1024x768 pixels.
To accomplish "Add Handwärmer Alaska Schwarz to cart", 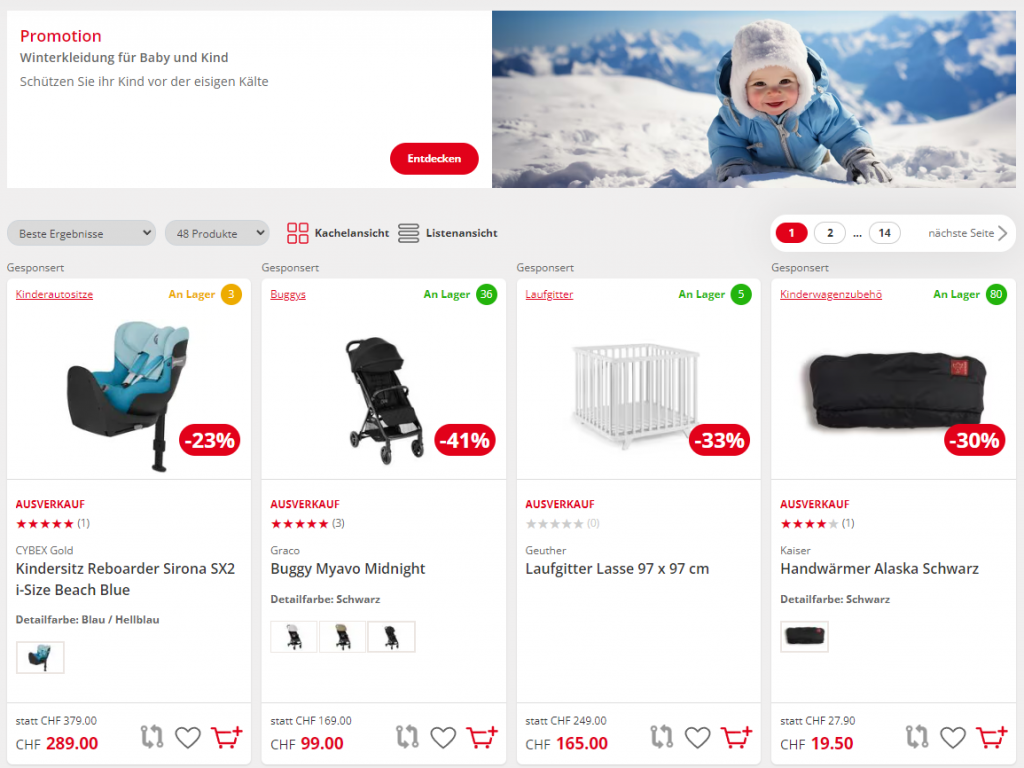I will pos(991,737).
